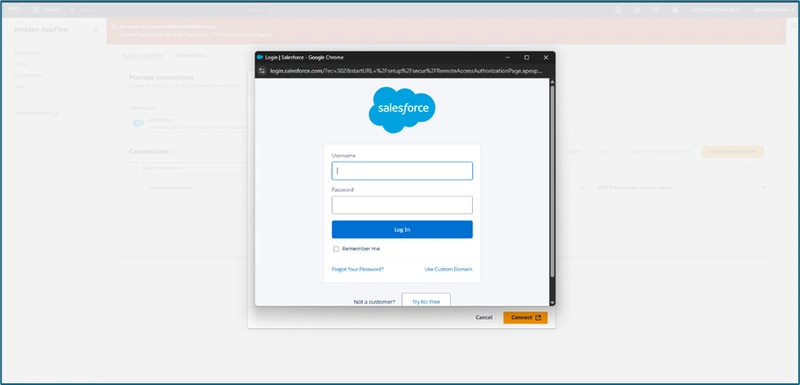Click Copy to new connection button
Screen dimensions: 800x385
click(x=660, y=151)
